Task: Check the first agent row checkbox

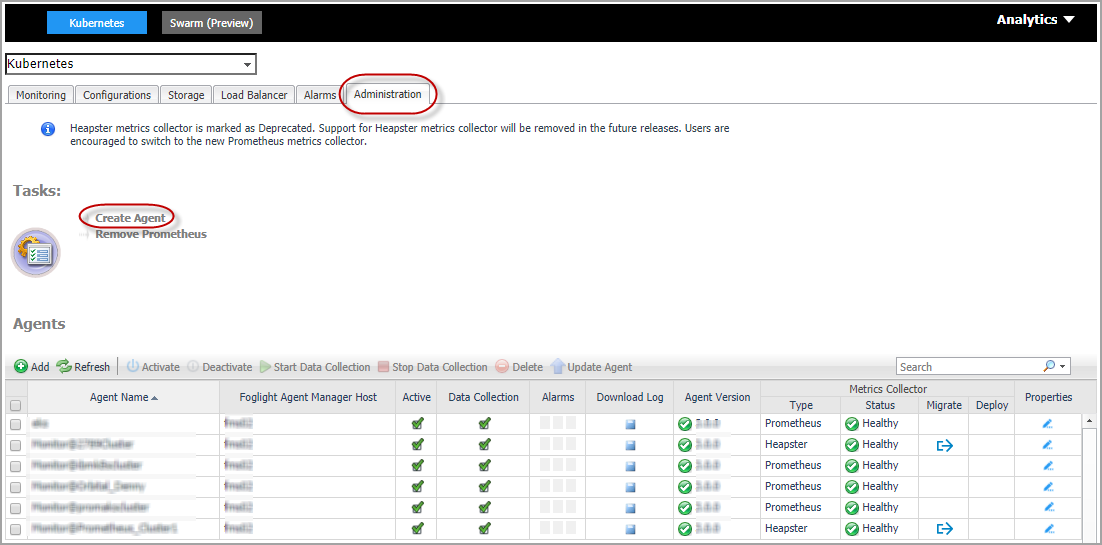Action: pyautogui.click(x=15, y=424)
